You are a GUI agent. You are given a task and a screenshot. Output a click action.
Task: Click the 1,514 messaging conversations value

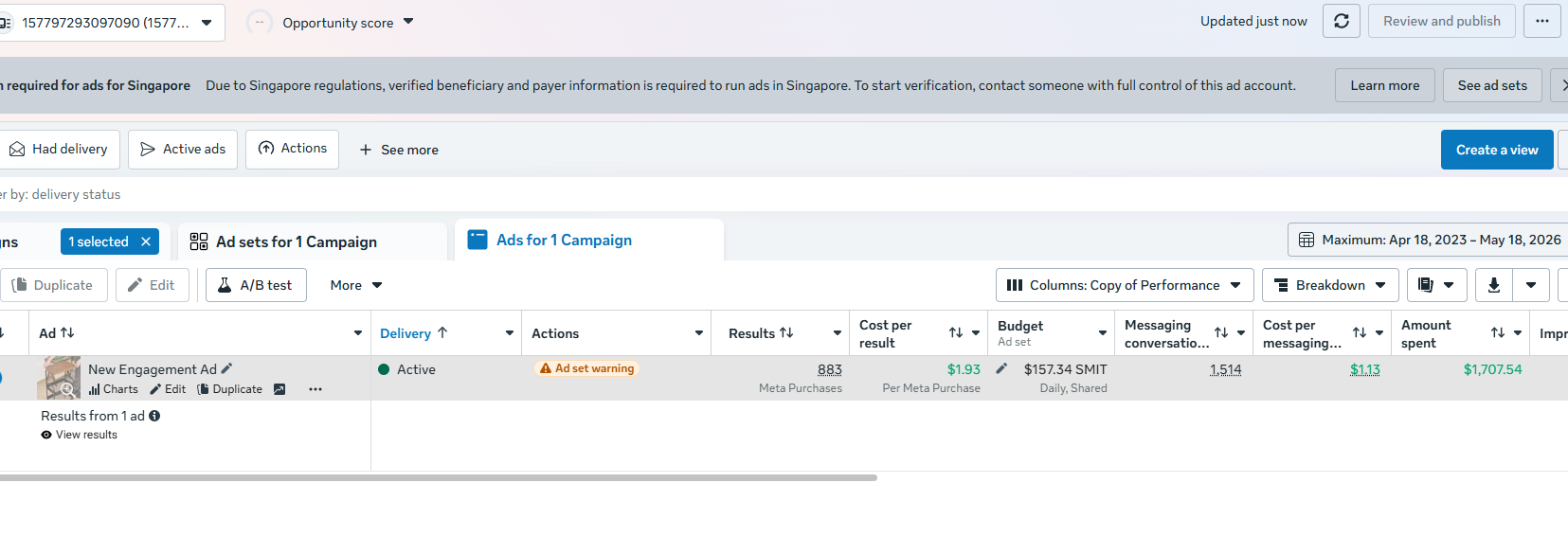[x=1225, y=369]
